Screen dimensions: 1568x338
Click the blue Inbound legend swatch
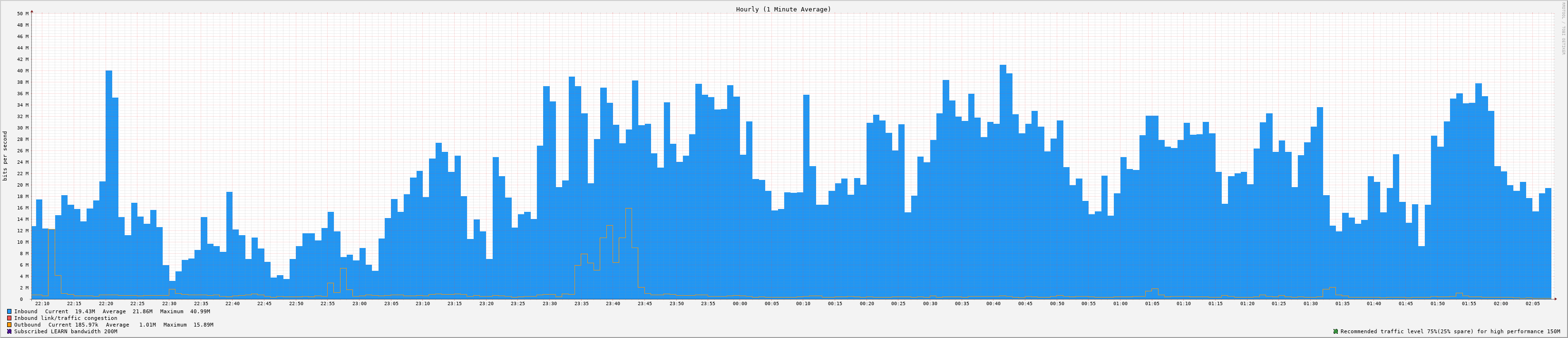coord(10,311)
